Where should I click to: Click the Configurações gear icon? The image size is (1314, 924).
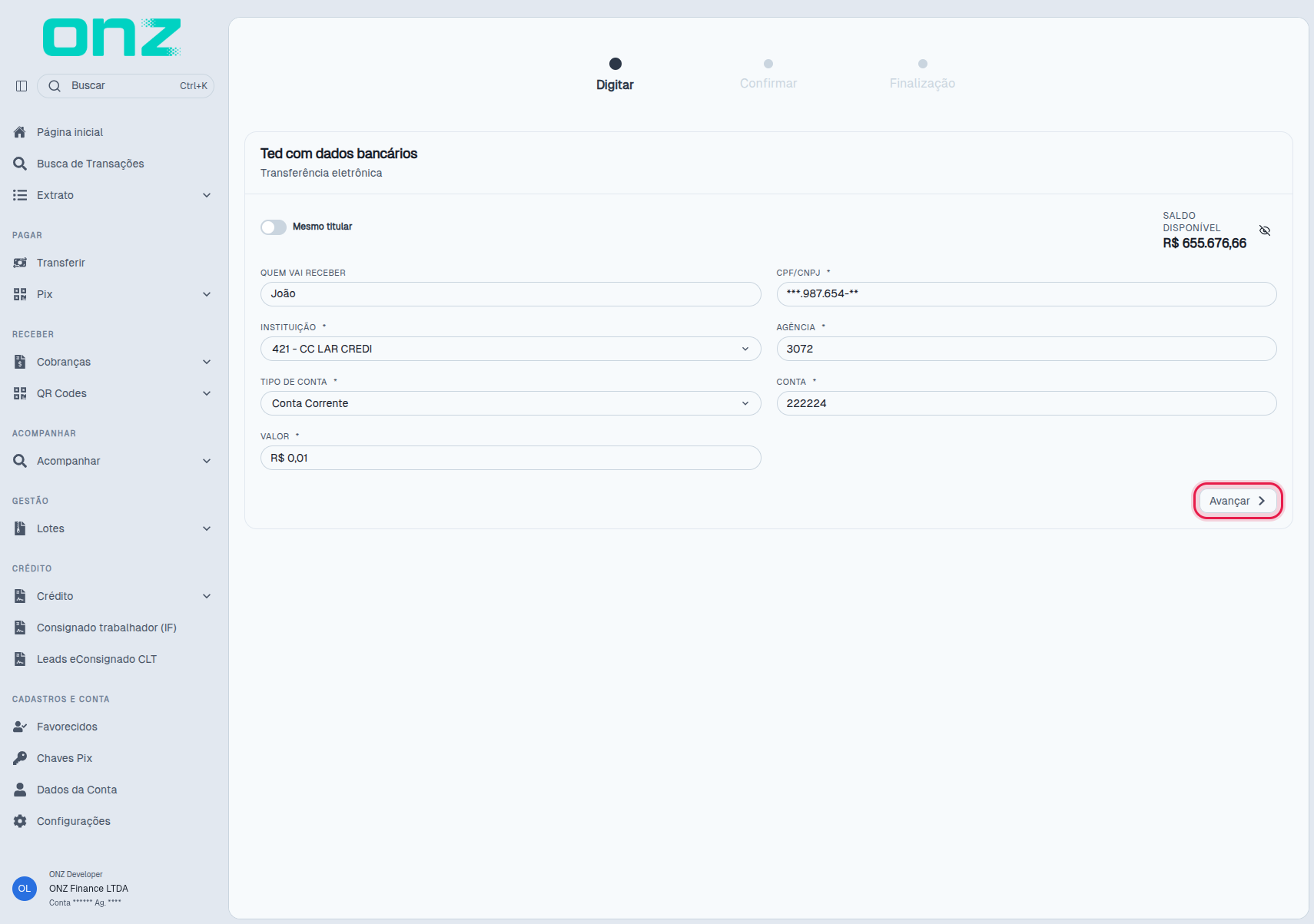pos(20,821)
